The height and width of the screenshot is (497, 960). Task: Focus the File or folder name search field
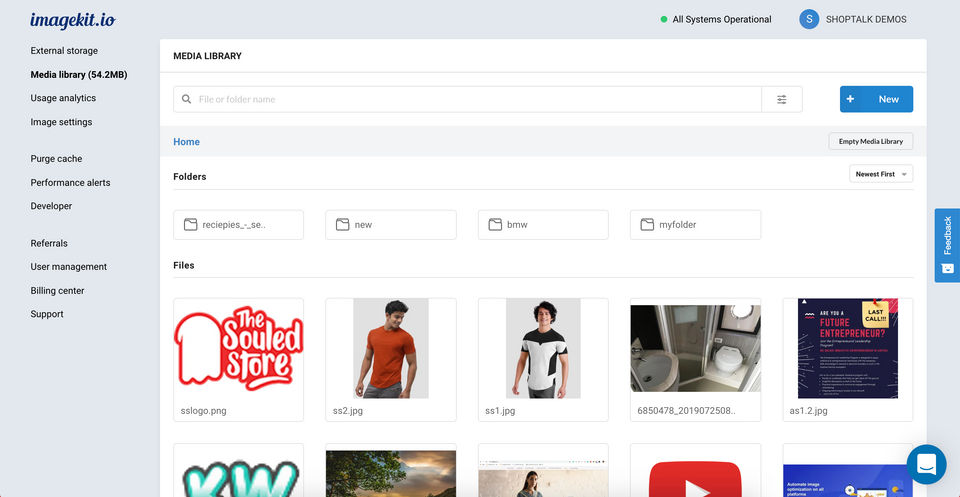(x=467, y=99)
